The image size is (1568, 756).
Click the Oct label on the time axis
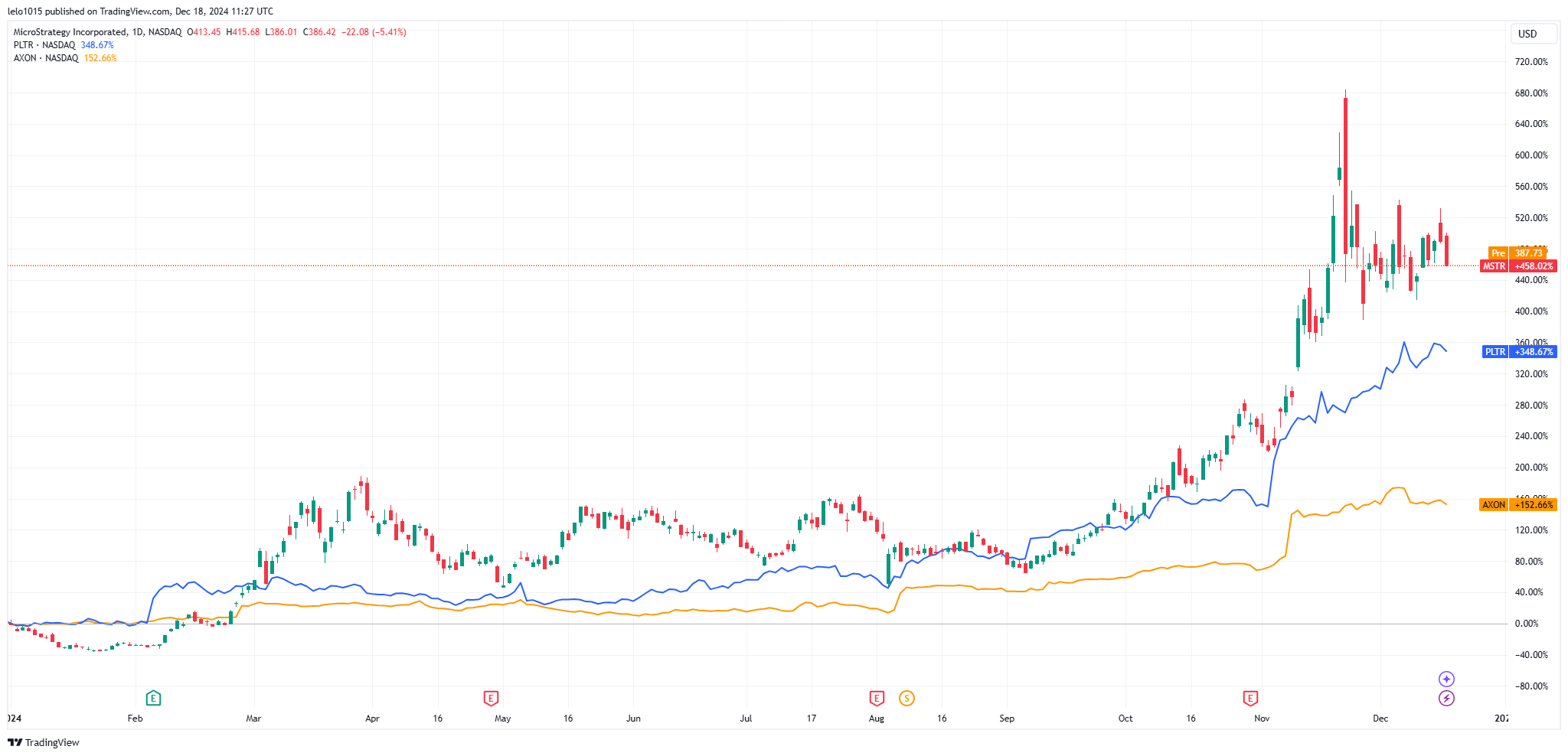tap(1125, 719)
